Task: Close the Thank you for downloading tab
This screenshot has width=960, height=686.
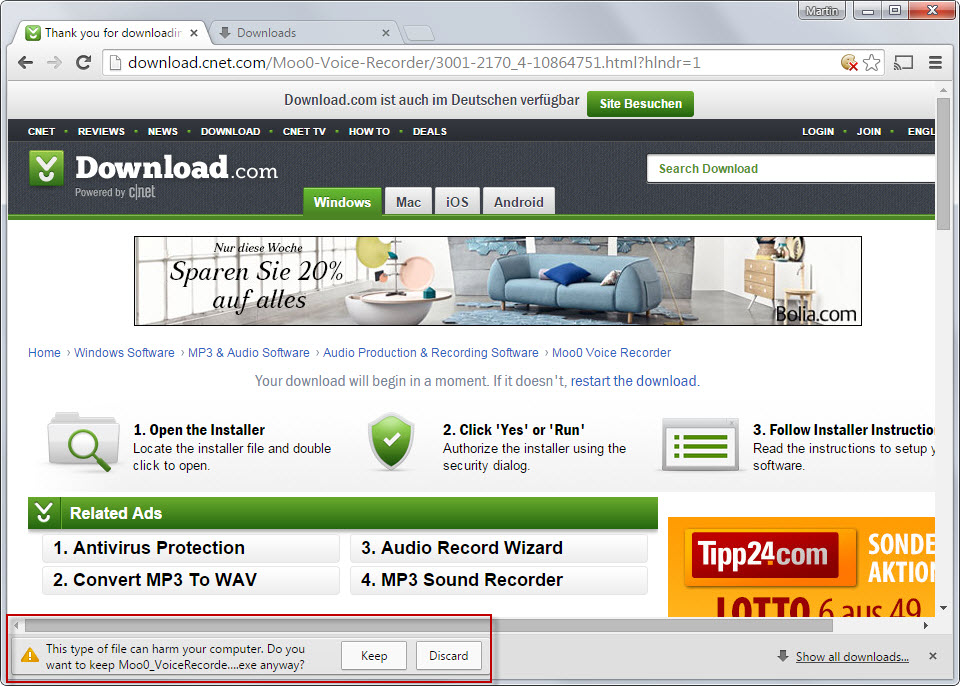Action: [193, 33]
